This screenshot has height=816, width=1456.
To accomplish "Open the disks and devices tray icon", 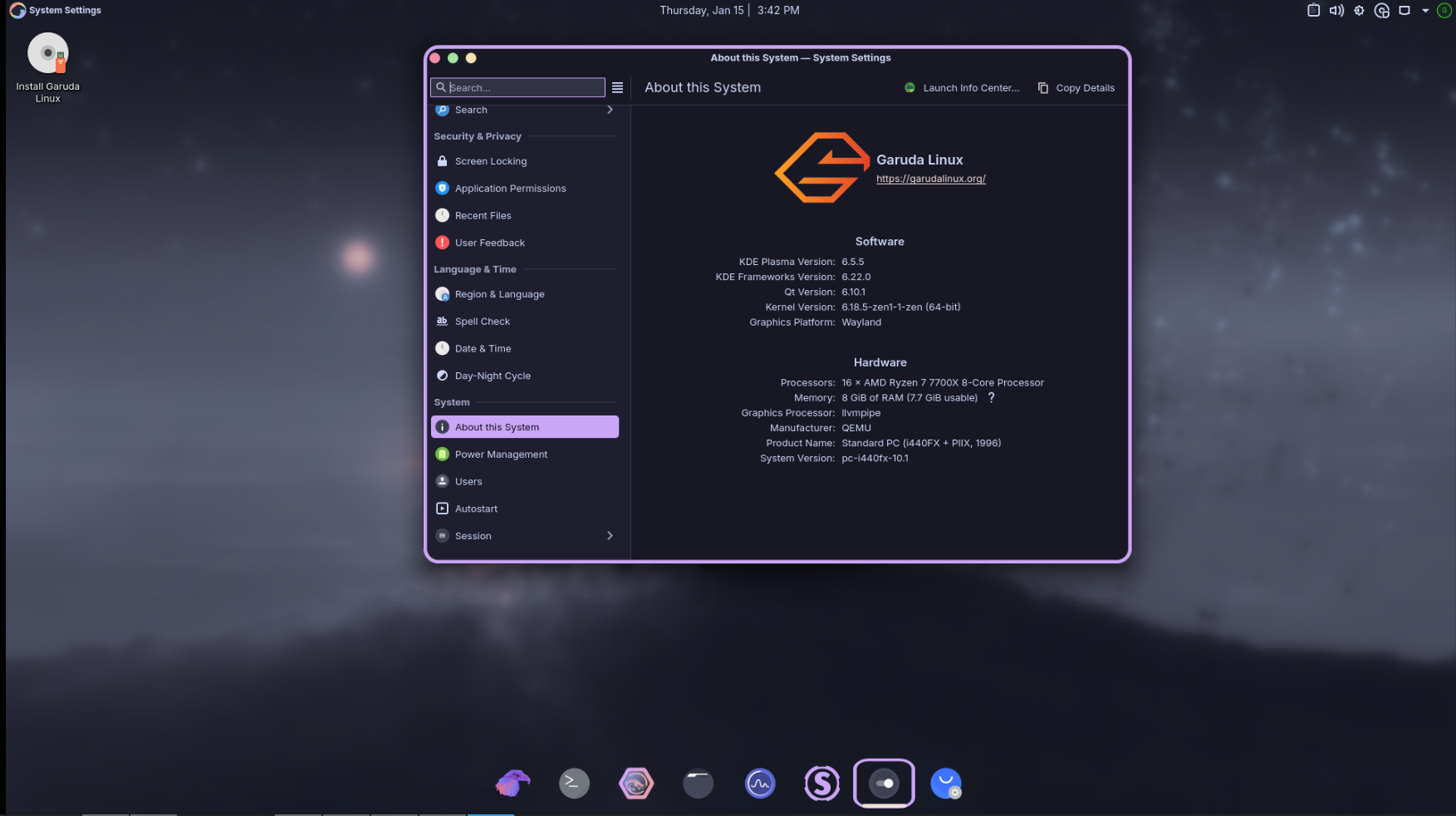I will (x=1382, y=11).
